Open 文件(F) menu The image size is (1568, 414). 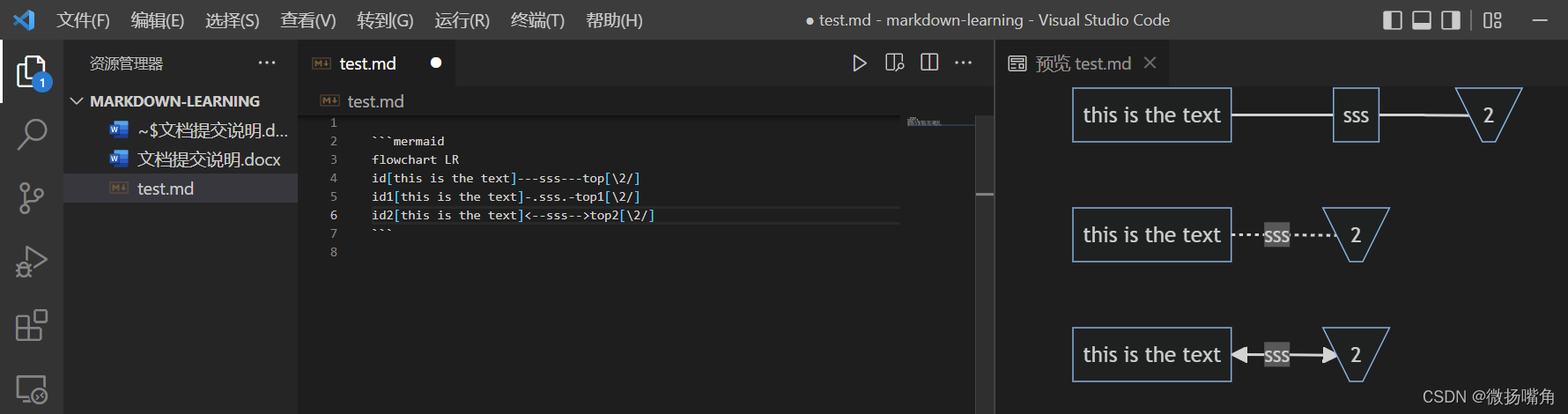pos(84,19)
